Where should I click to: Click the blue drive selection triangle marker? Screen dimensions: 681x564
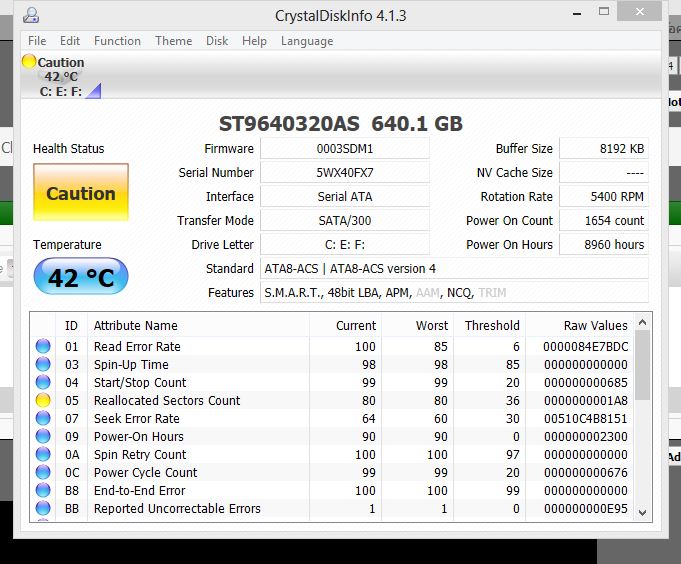click(93, 91)
